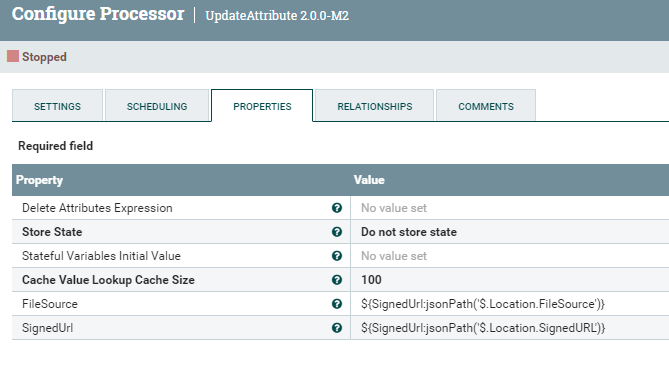Click the Property column header
The width and height of the screenshot is (669, 370).
coord(39,180)
